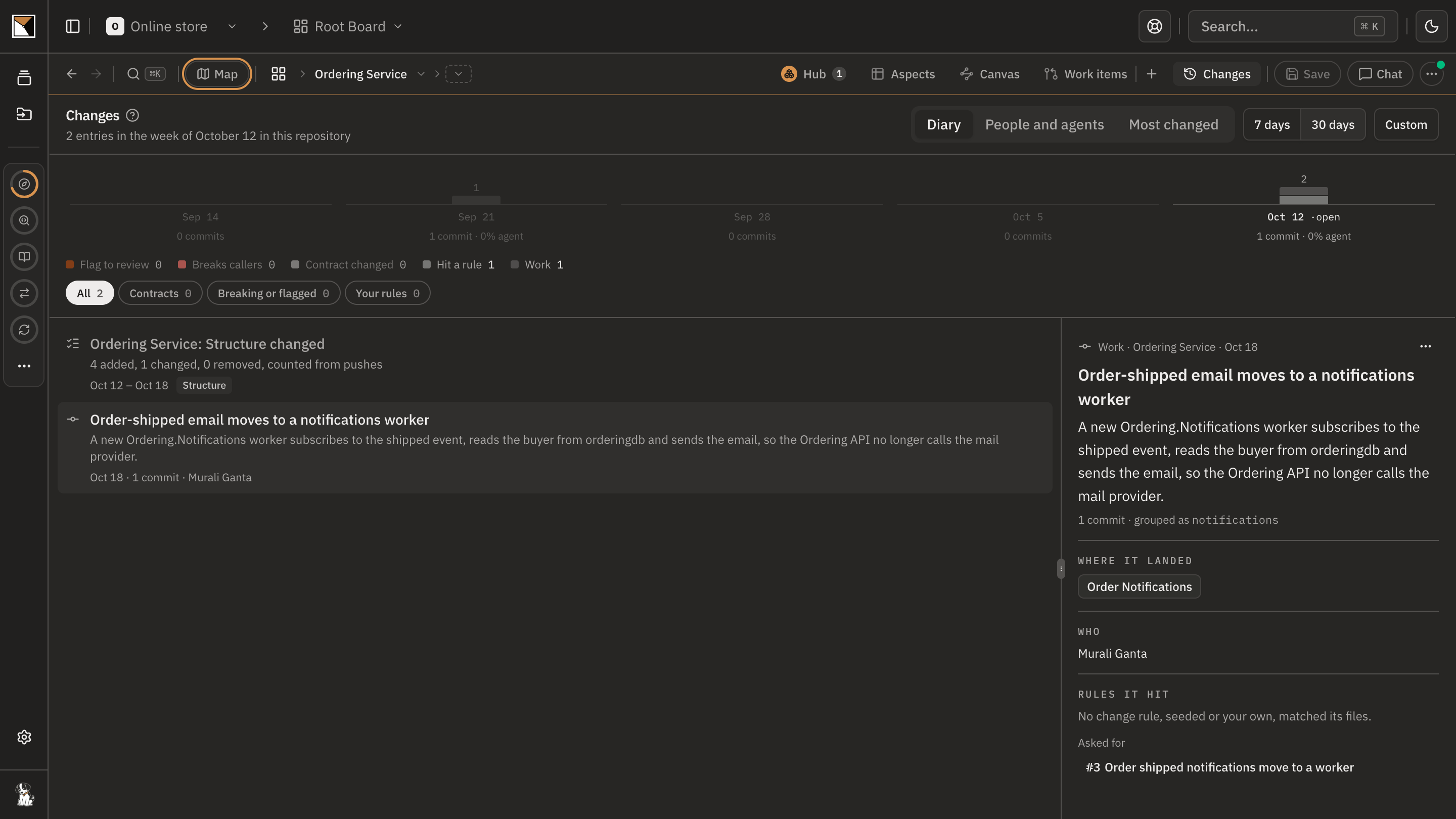Open sidebar more options ellipsis
Screen dimensions: 1456x819
pyautogui.click(x=24, y=366)
